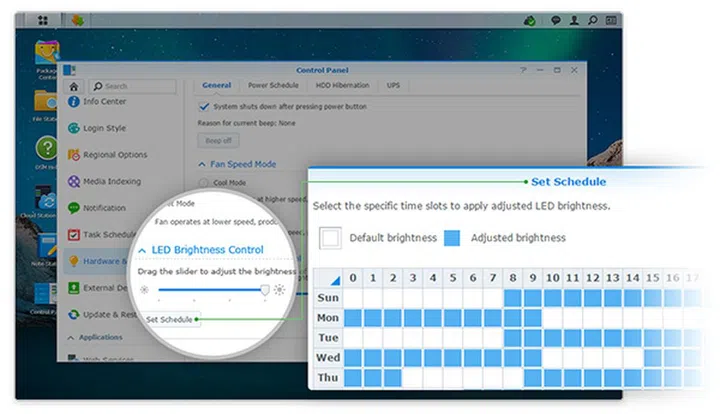Open the widgets panel icon in taskbar
The image size is (720, 414).
pyautogui.click(x=611, y=20)
